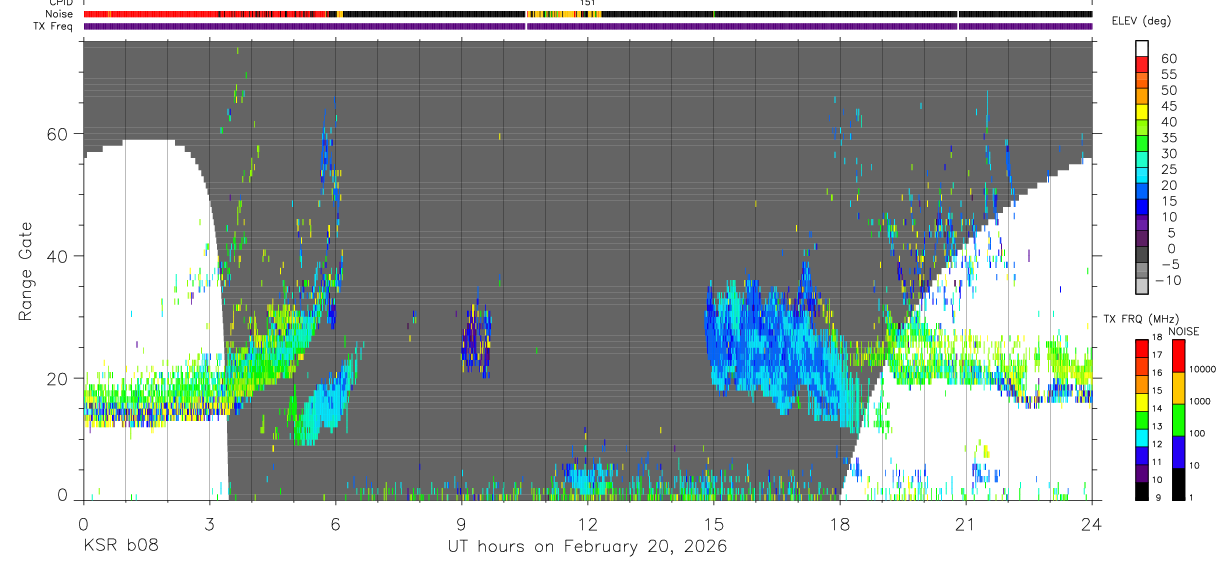Click the yellow TX FRQ swatch between 14 and 15

[1142, 401]
